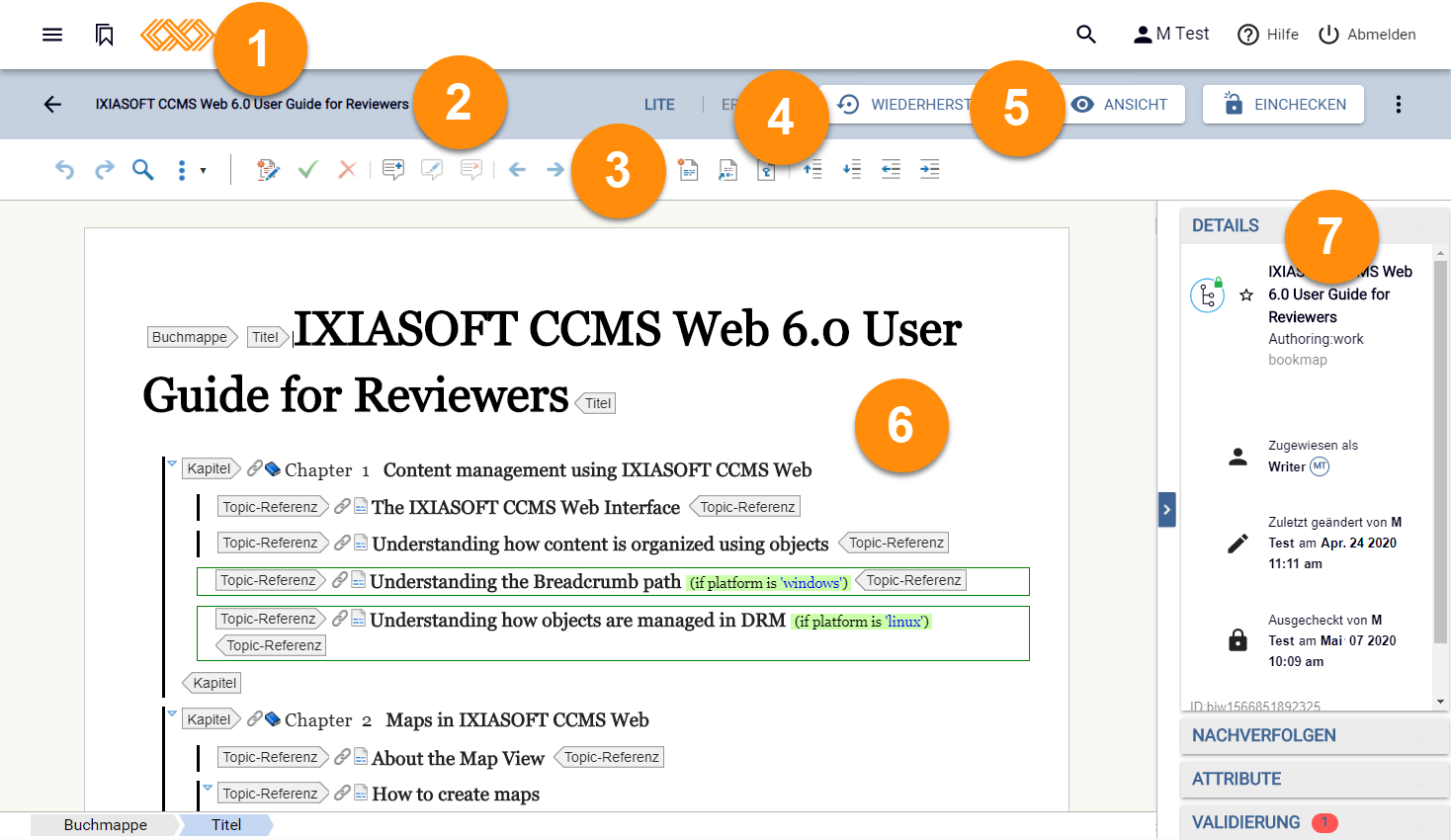
Task: Collapse the DETAILS panel header
Action: 1315,225
